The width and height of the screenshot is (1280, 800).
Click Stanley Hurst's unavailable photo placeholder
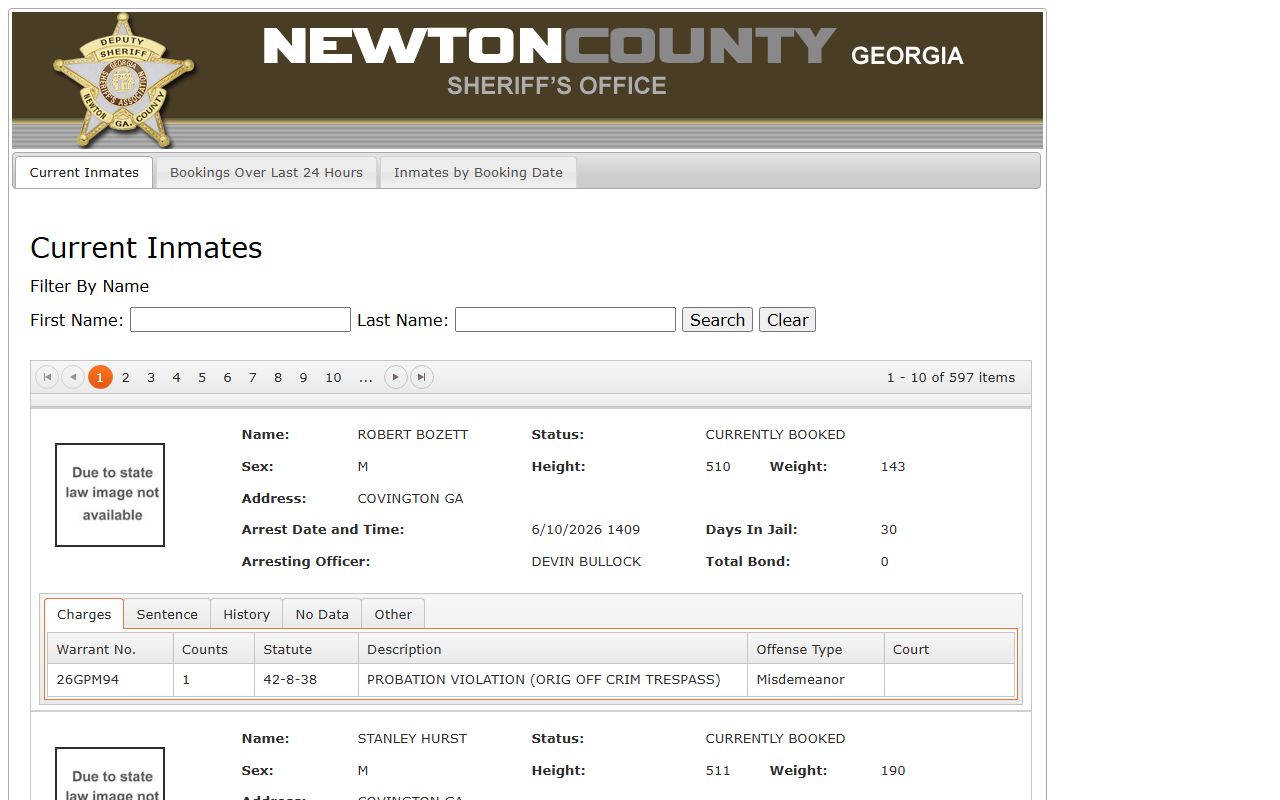point(110,774)
